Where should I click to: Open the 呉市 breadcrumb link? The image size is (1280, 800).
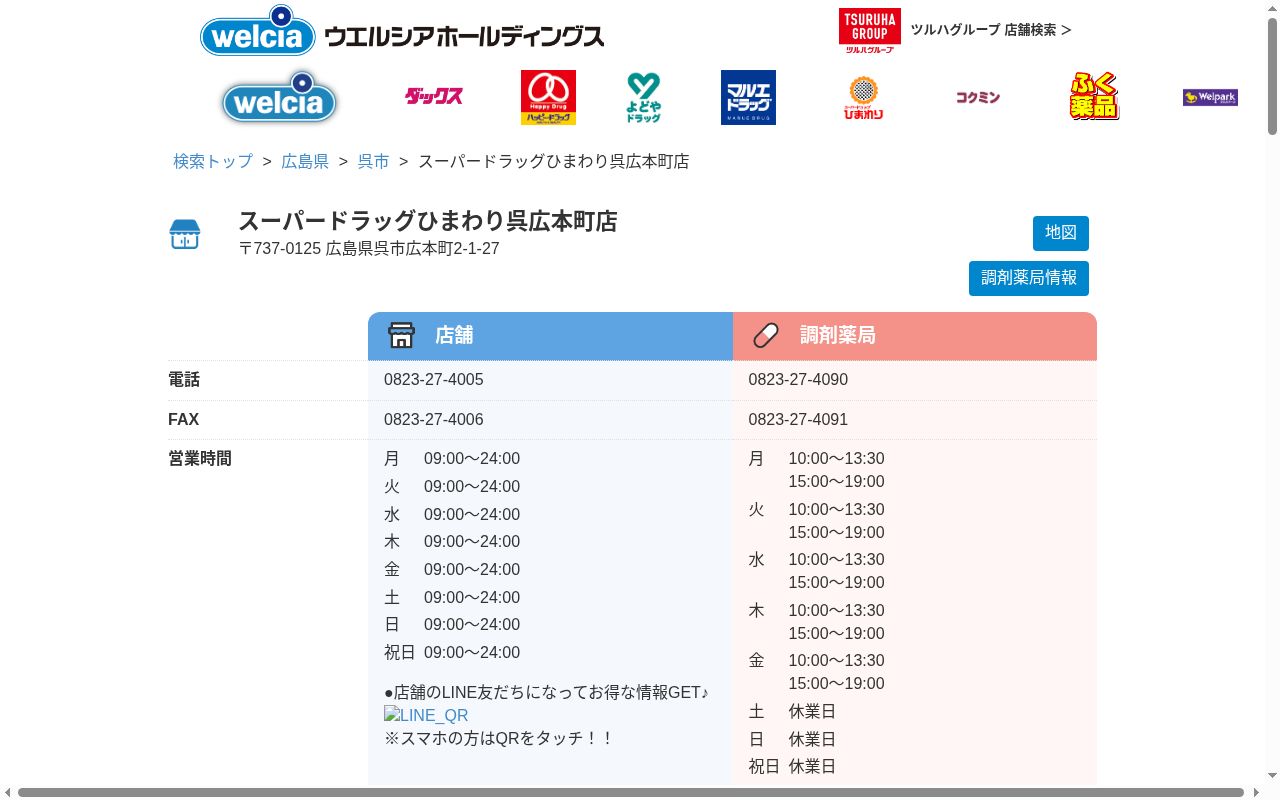[x=374, y=161]
